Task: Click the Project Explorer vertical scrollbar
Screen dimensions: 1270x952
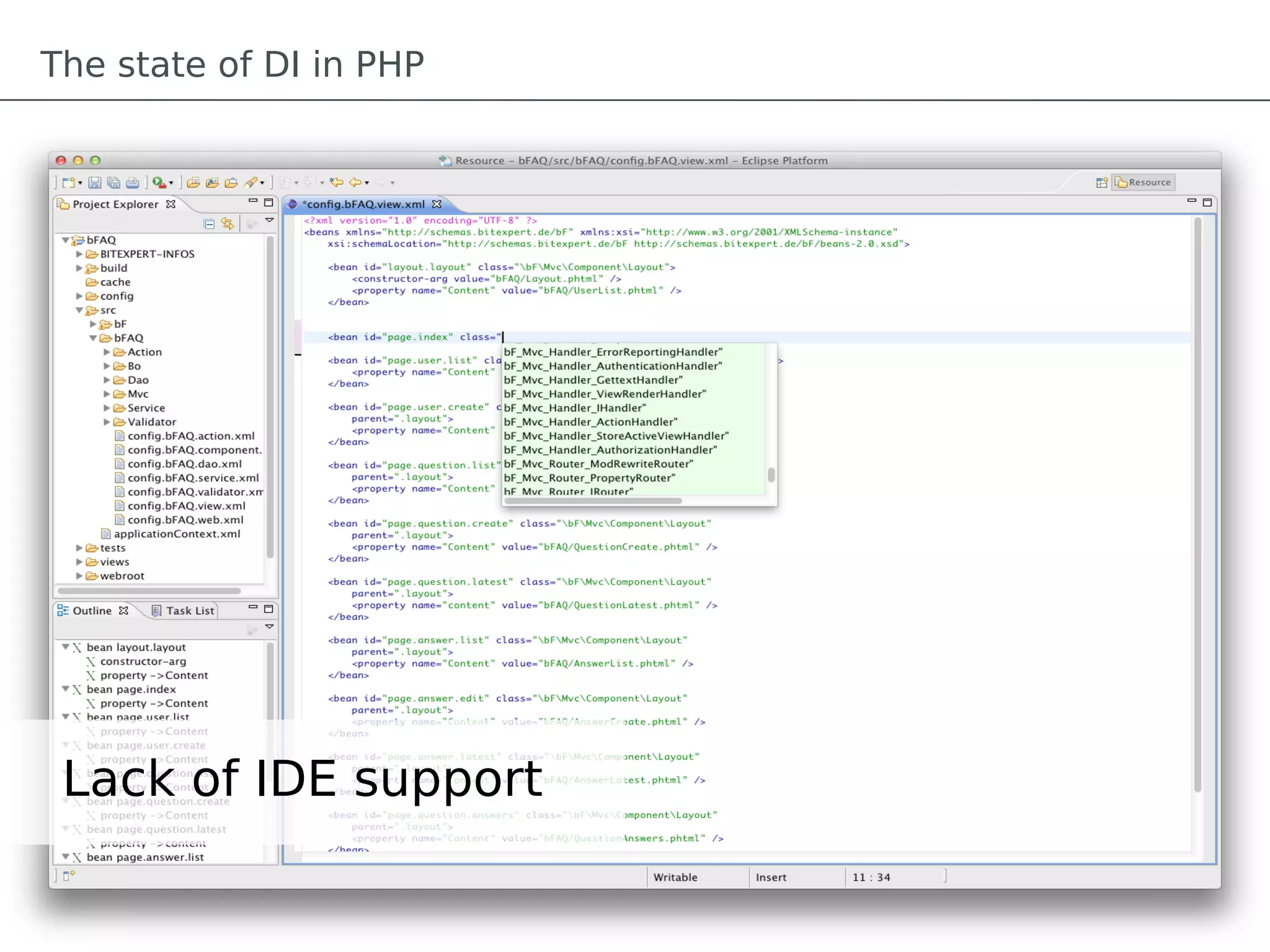Action: click(270, 397)
